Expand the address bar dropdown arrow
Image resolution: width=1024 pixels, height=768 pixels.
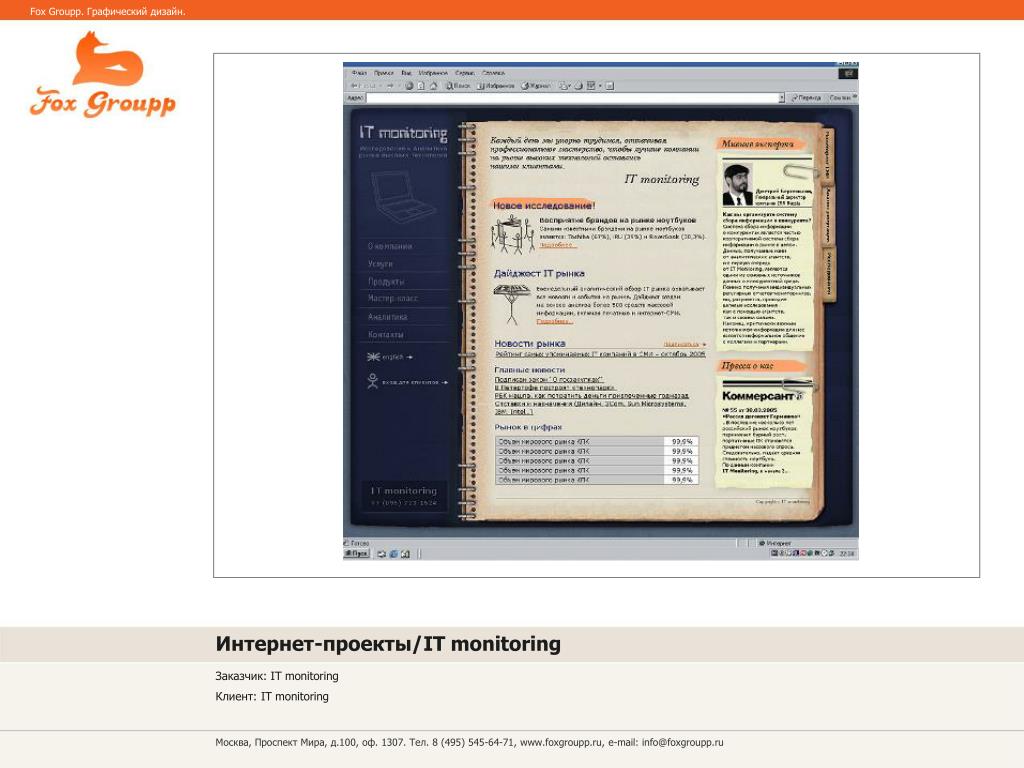point(781,98)
